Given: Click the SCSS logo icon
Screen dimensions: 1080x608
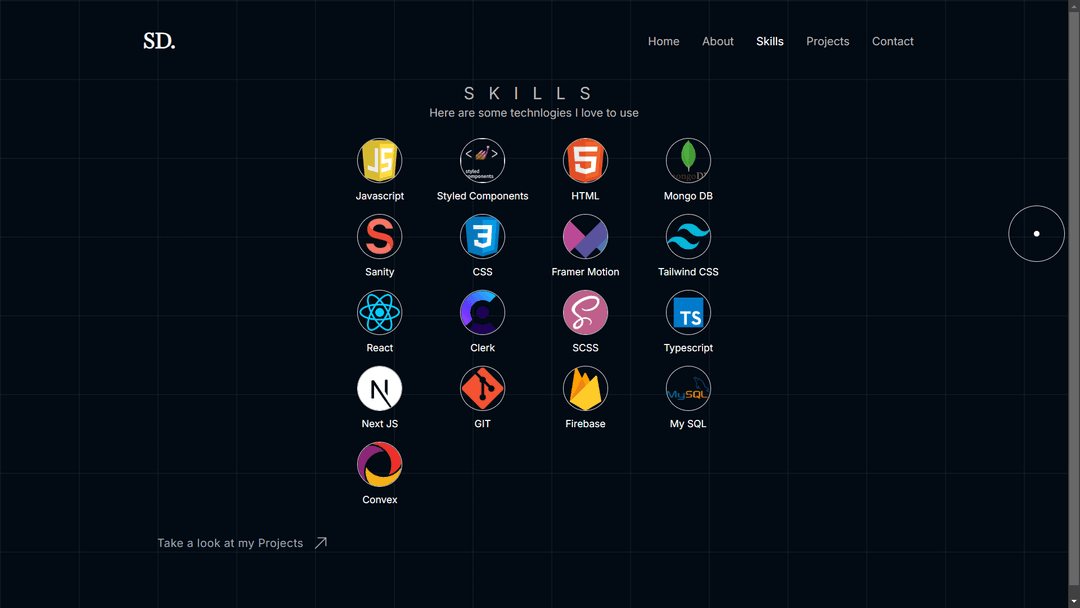Looking at the screenshot, I should [x=585, y=312].
